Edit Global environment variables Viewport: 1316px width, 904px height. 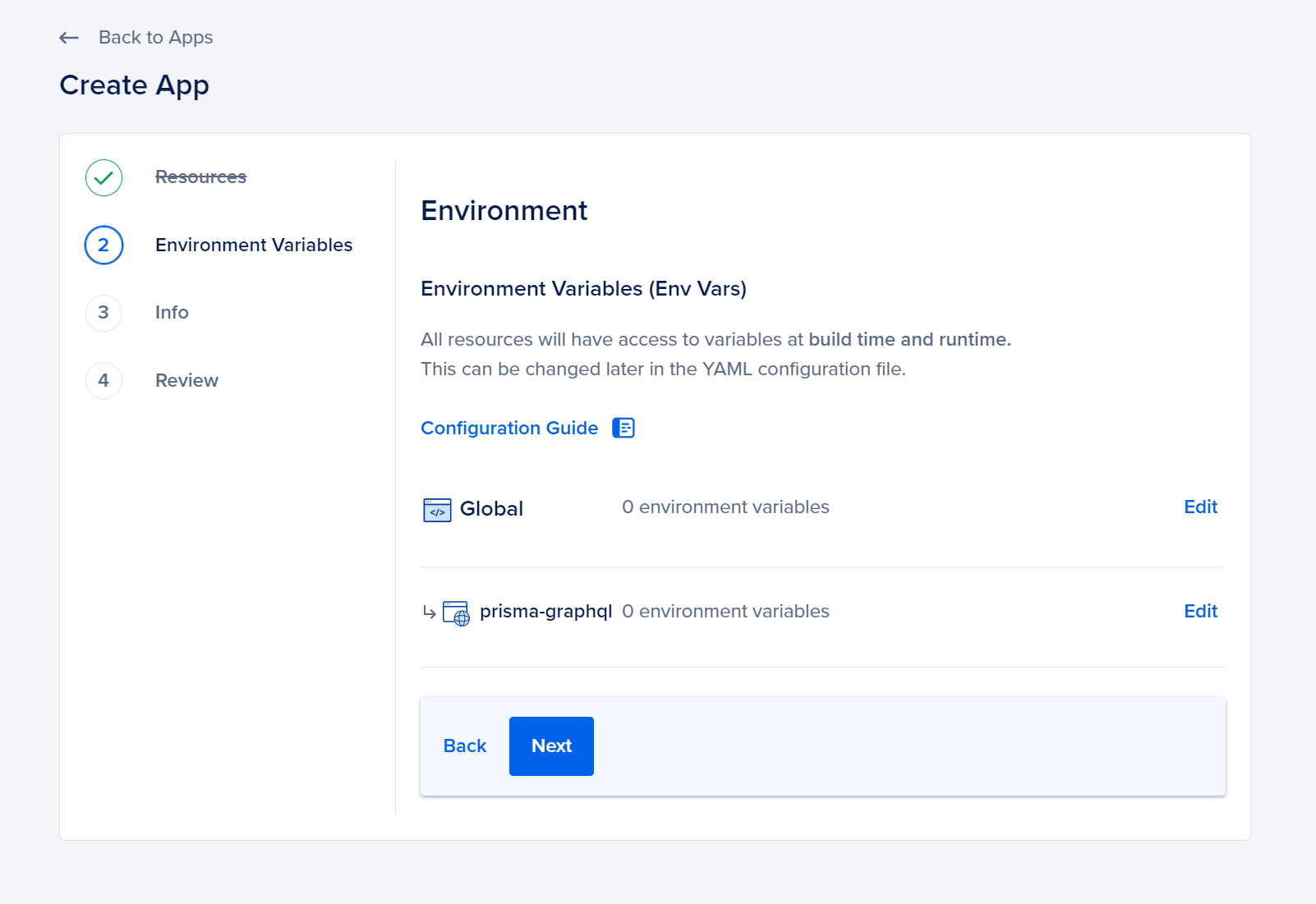[1200, 507]
